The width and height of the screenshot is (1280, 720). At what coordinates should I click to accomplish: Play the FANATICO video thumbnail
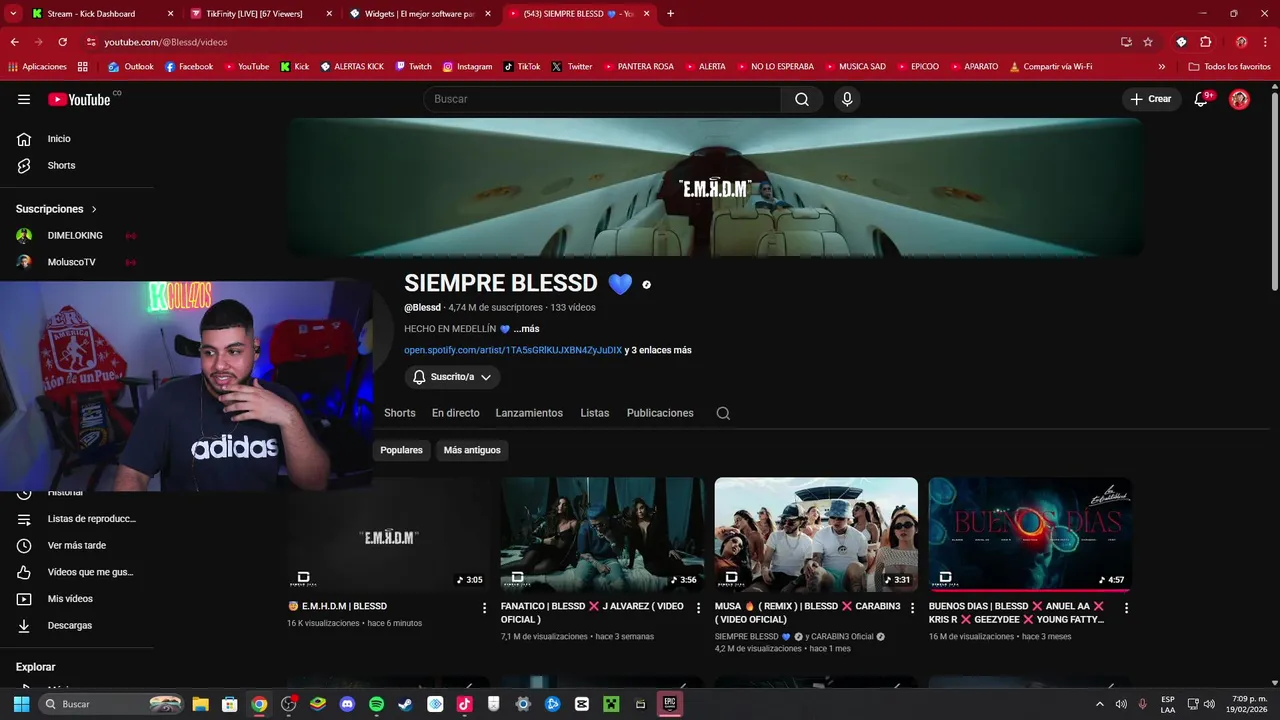coord(602,534)
